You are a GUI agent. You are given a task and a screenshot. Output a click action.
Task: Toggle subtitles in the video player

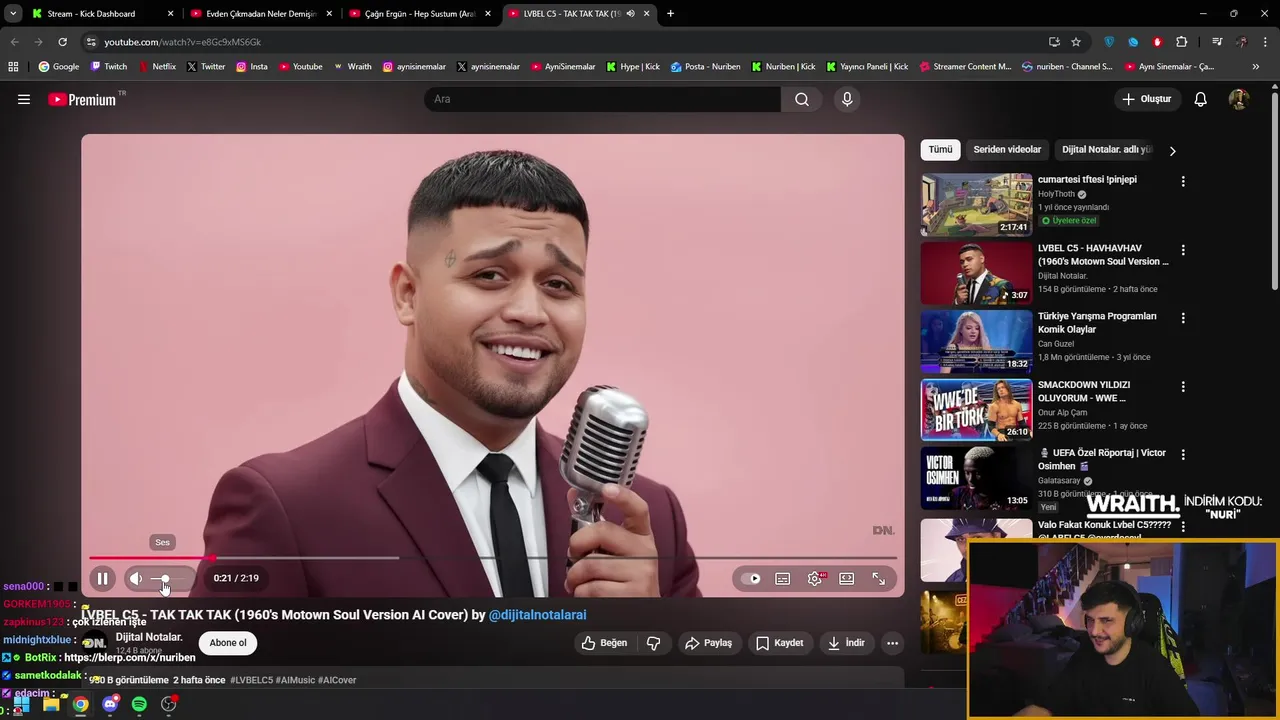pyautogui.click(x=783, y=578)
